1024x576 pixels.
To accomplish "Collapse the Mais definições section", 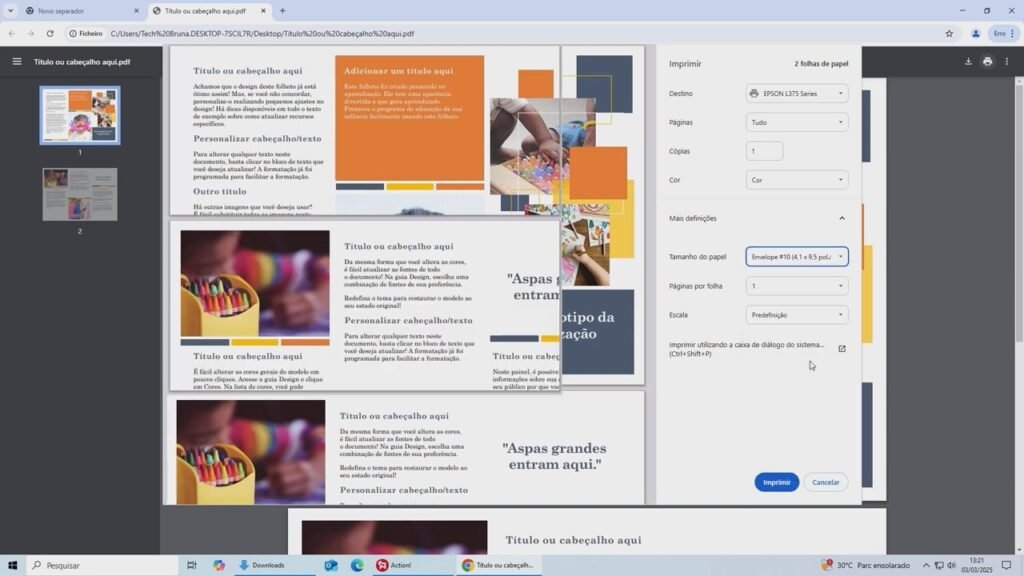I will click(x=841, y=218).
